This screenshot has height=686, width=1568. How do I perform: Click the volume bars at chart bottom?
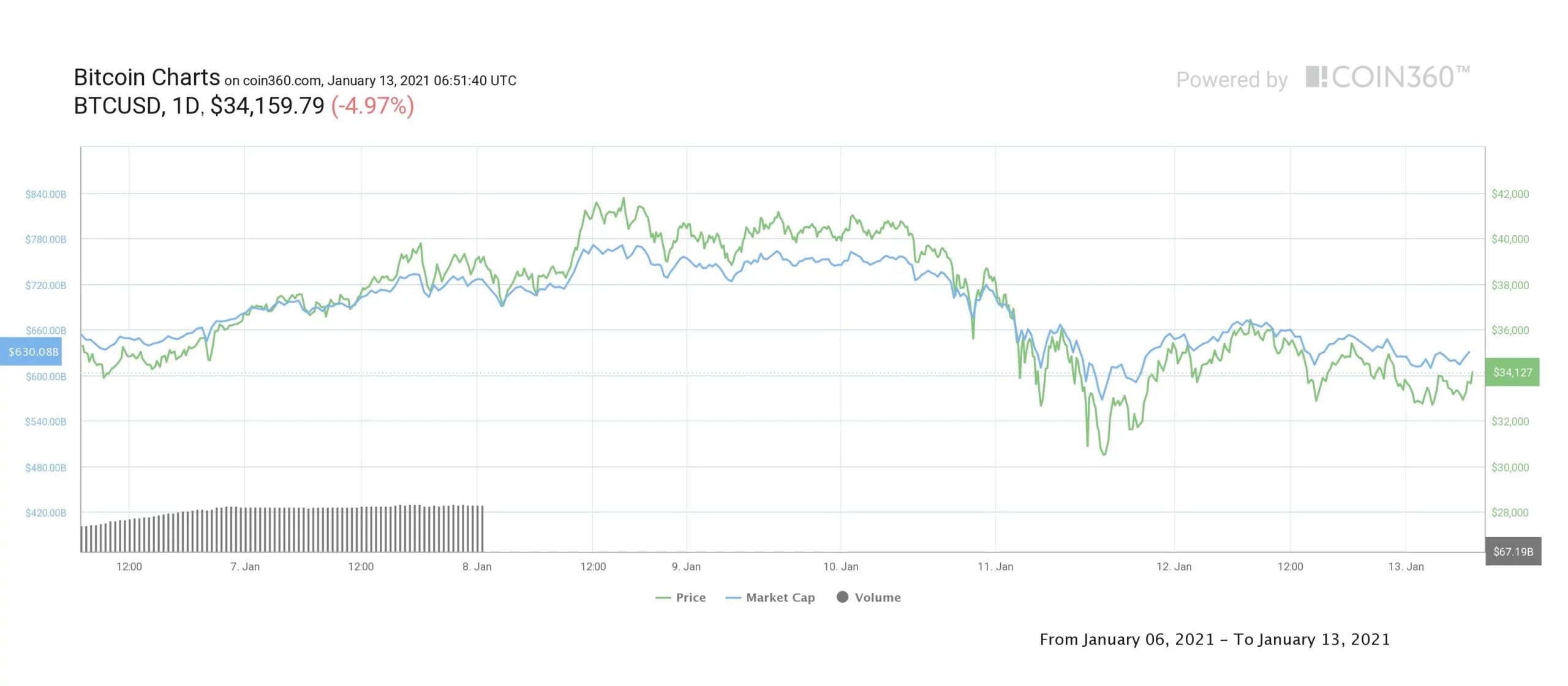click(282, 530)
